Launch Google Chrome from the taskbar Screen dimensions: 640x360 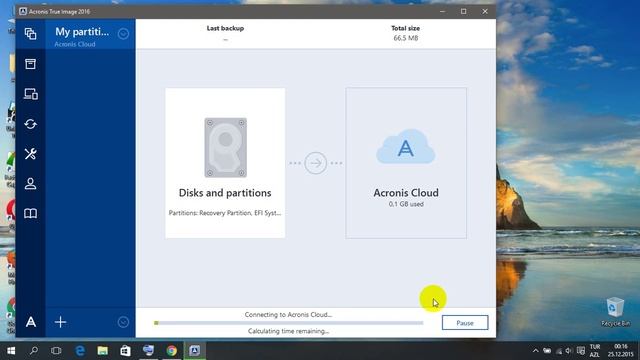point(171,351)
